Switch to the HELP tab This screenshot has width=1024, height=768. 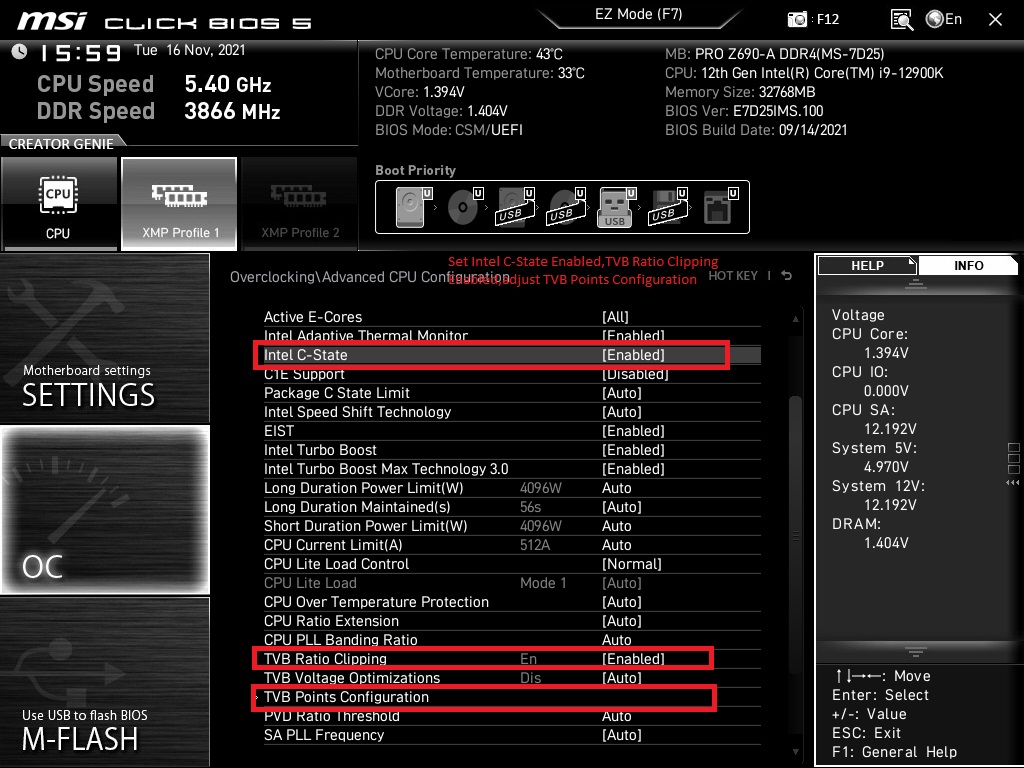[867, 265]
